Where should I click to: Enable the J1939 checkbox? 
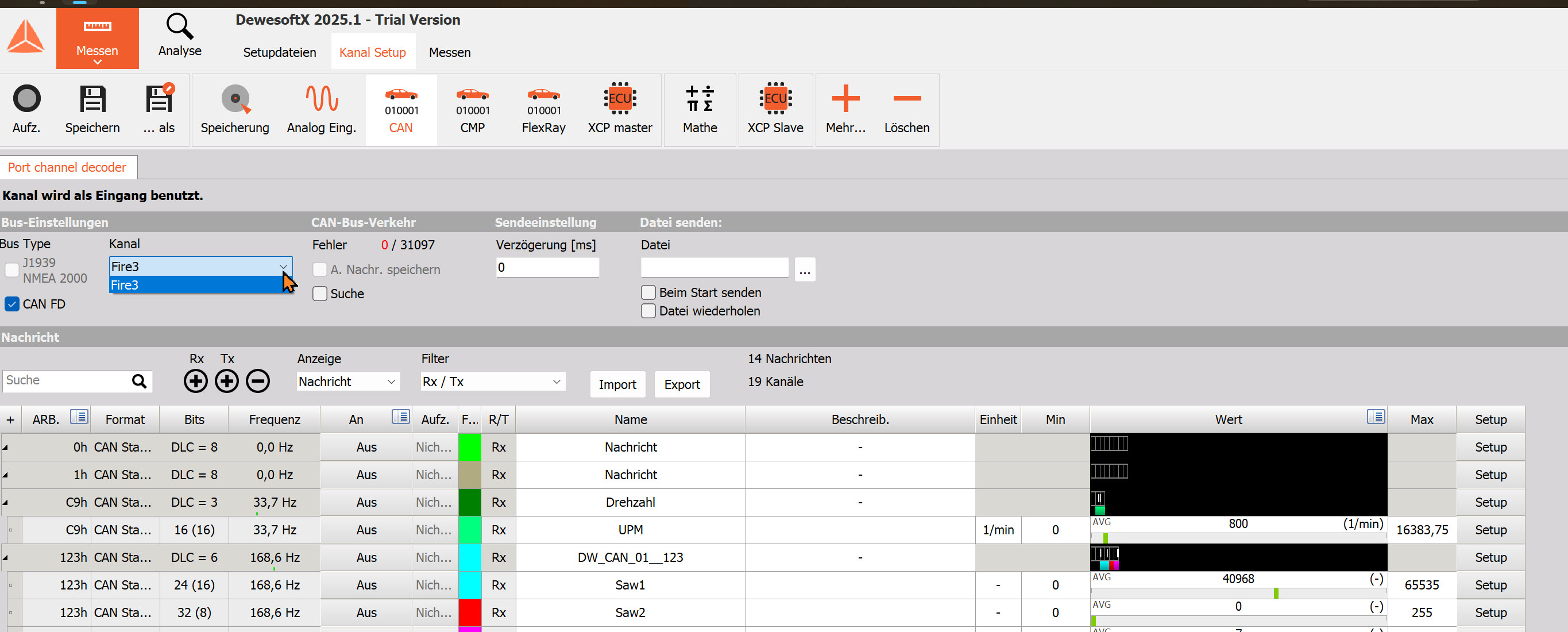[x=11, y=271]
